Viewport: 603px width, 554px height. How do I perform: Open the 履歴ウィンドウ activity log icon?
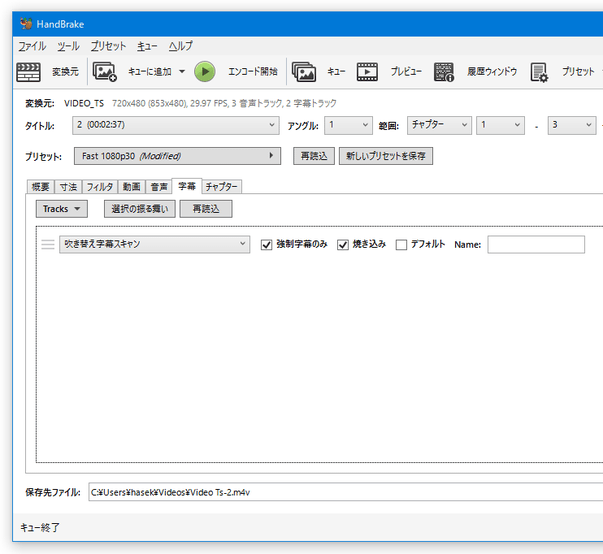tap(444, 72)
